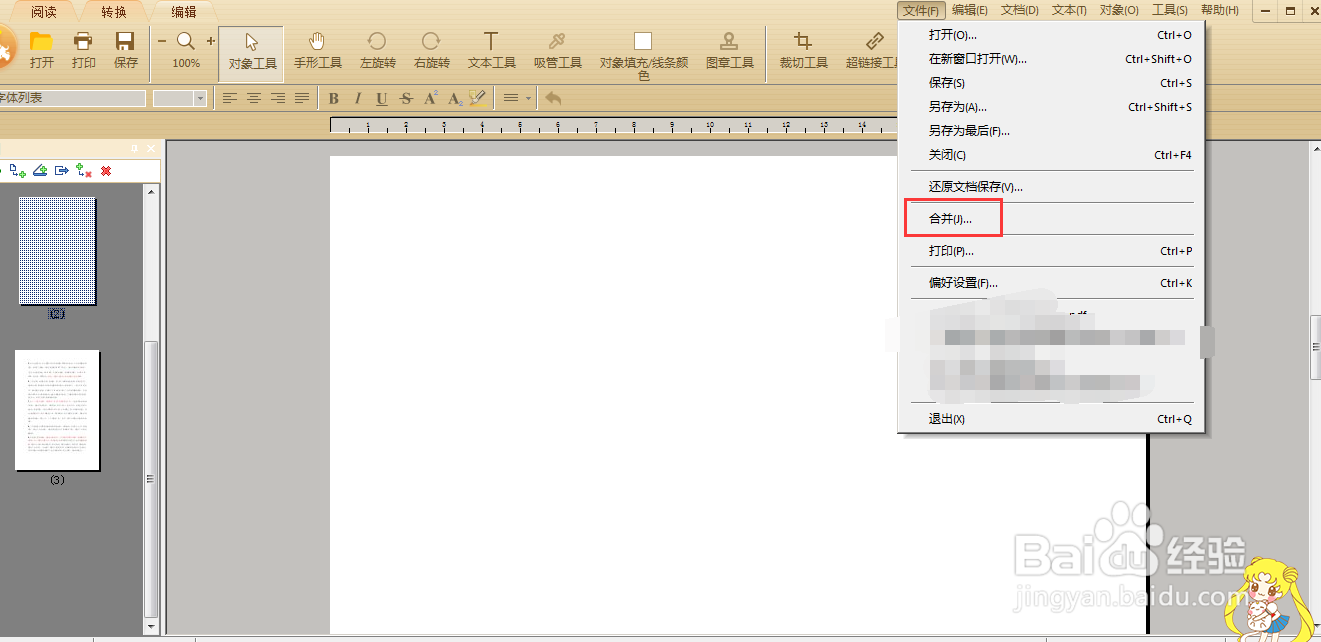Activate the 手形工具 (Hand tool)

(317, 52)
